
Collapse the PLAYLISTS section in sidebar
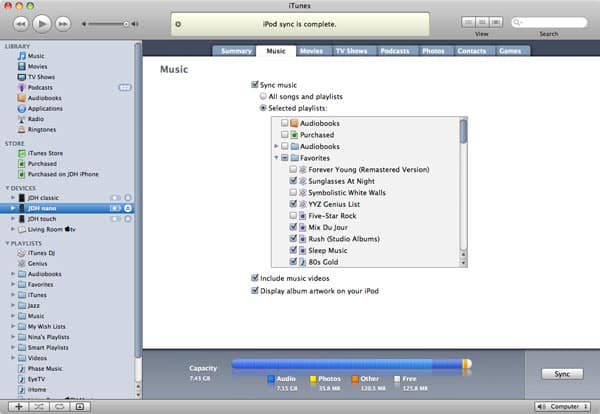point(7,243)
